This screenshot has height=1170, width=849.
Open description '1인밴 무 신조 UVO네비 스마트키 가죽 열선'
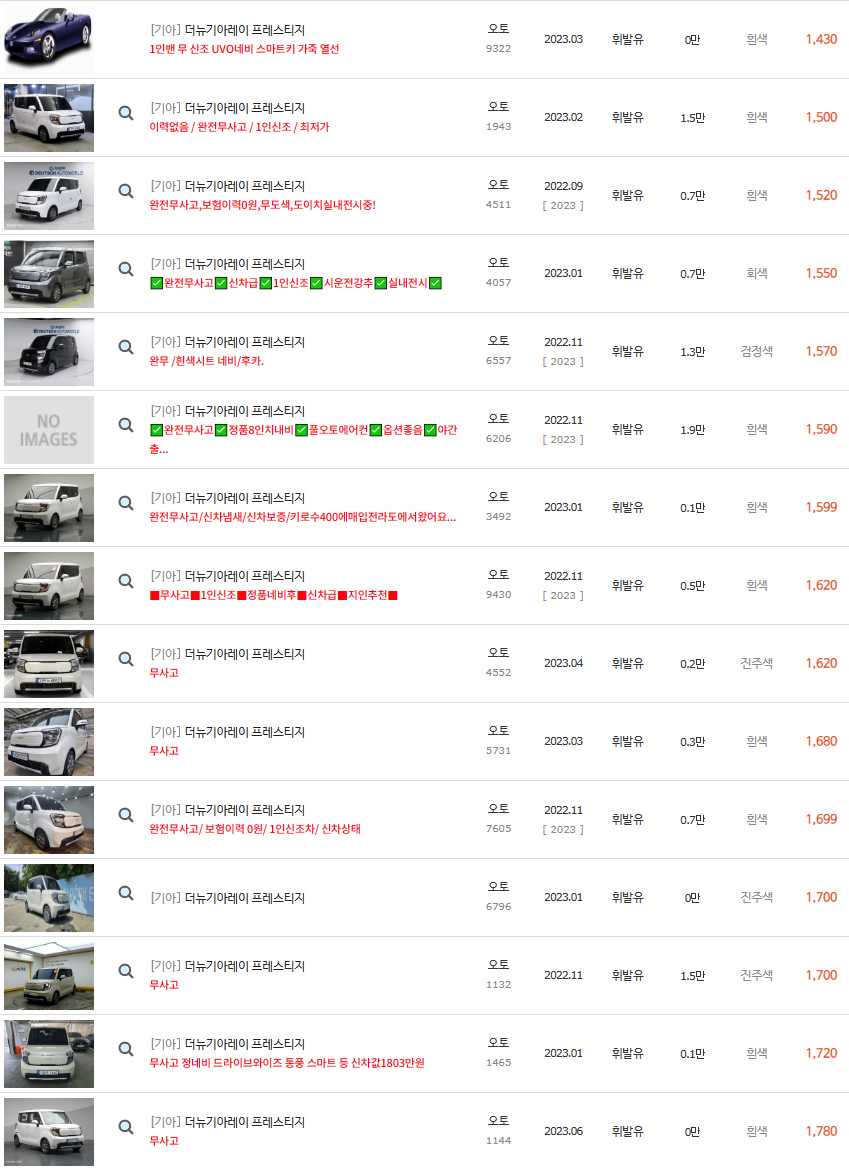pos(244,49)
